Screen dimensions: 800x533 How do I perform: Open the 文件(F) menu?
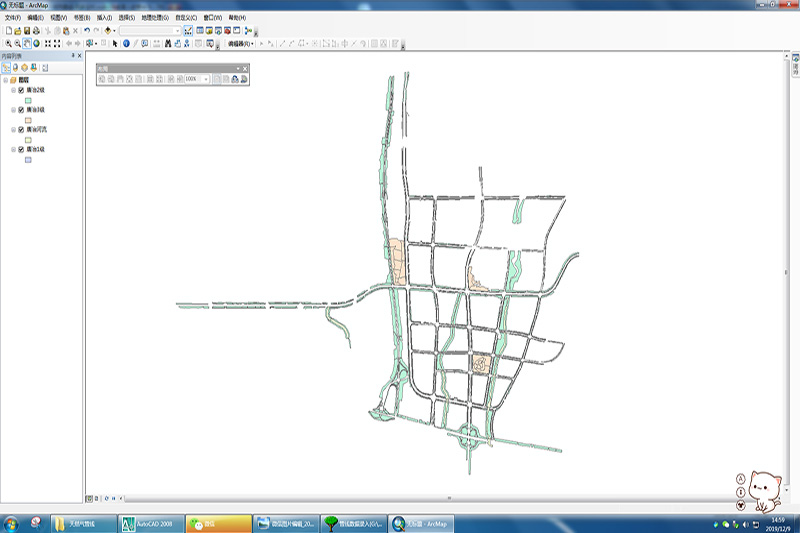[x=13, y=18]
